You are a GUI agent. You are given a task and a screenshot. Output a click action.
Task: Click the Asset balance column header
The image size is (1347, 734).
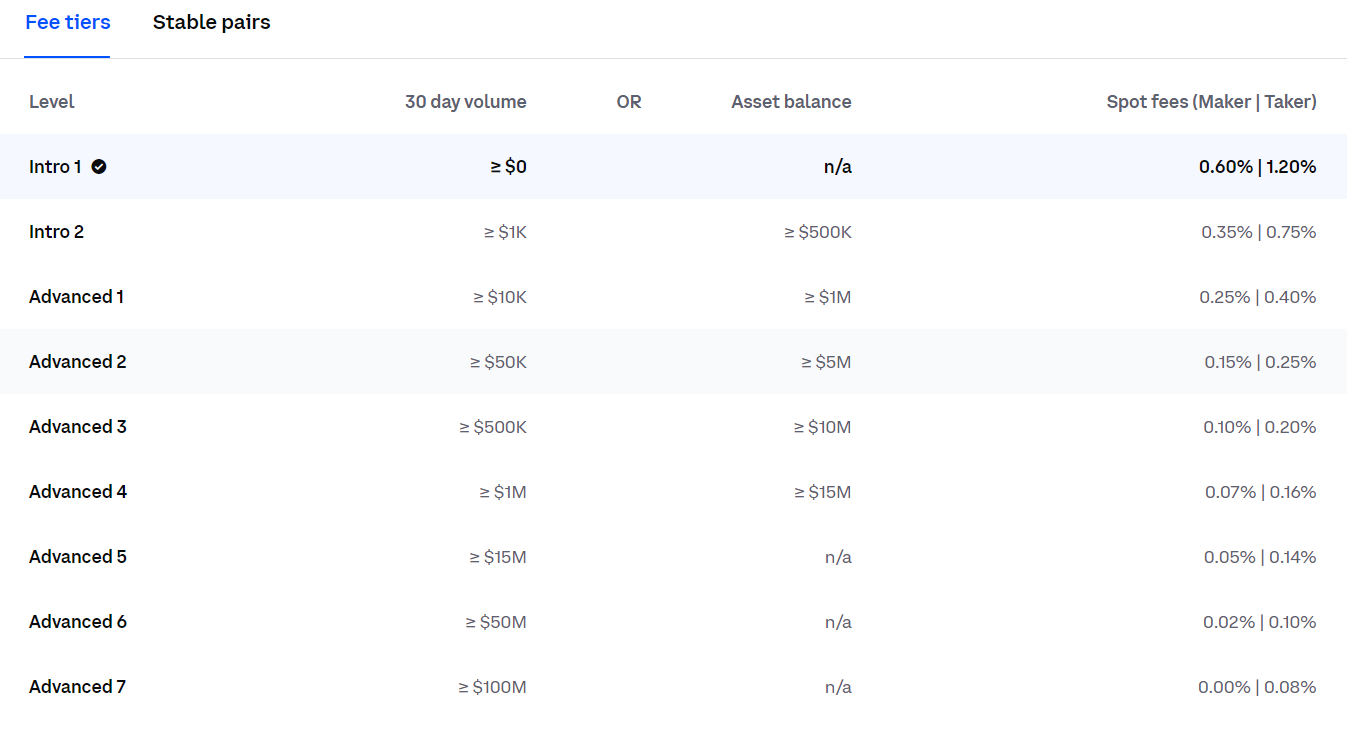tap(791, 101)
